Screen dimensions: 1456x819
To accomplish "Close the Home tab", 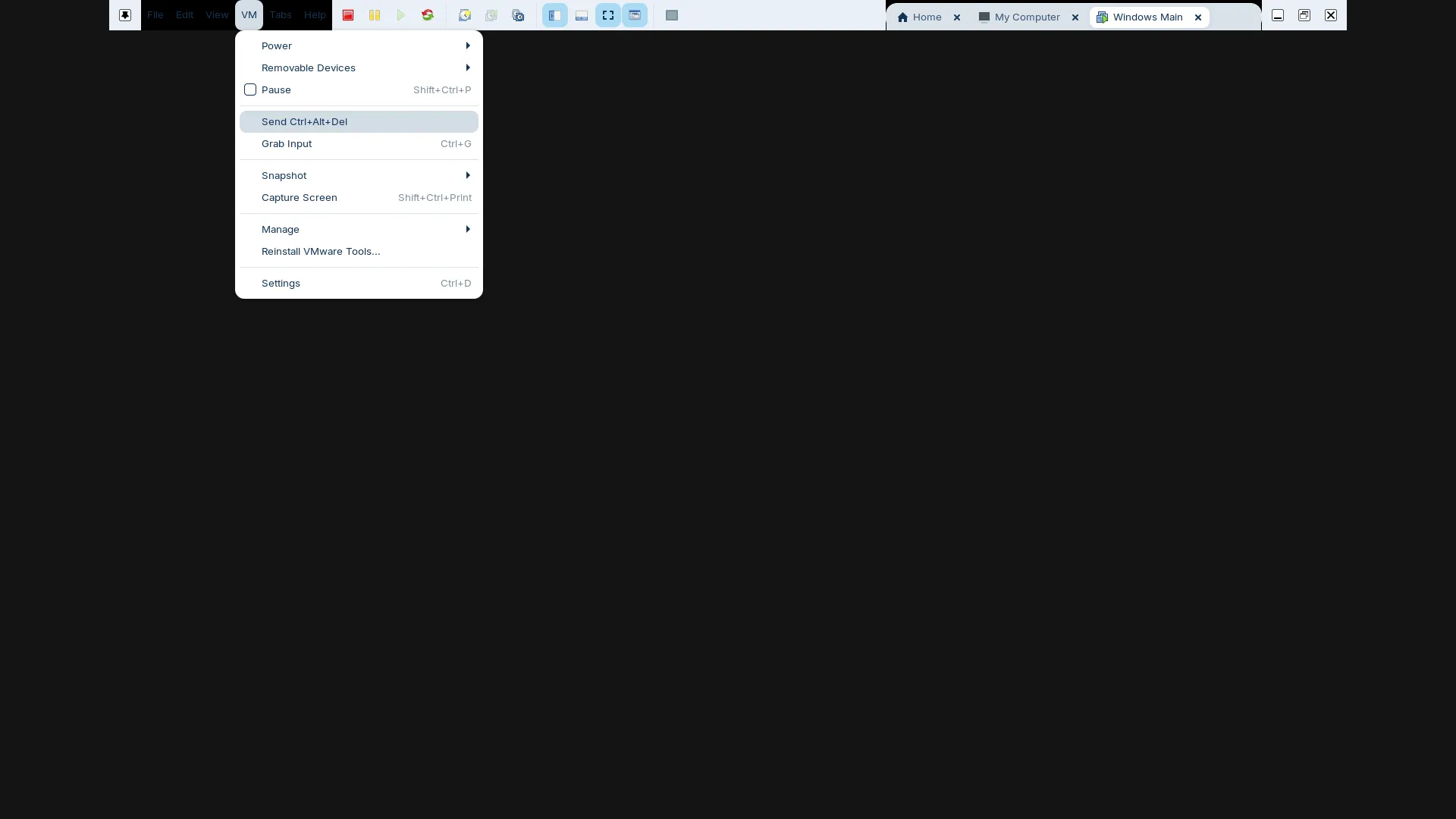I will click(x=957, y=17).
